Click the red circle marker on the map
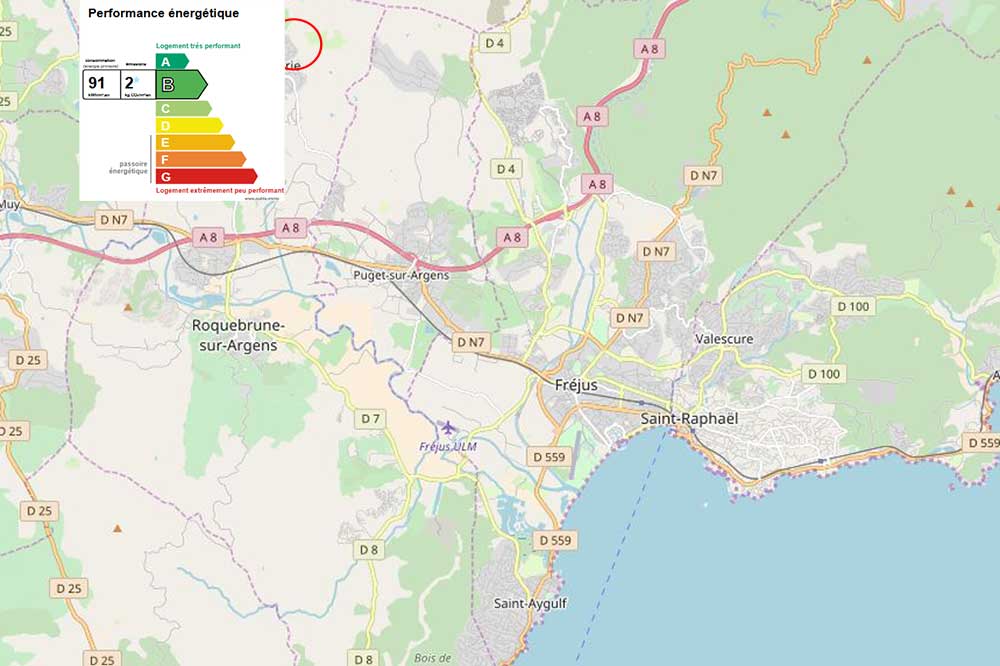1000x666 pixels. pos(301,42)
